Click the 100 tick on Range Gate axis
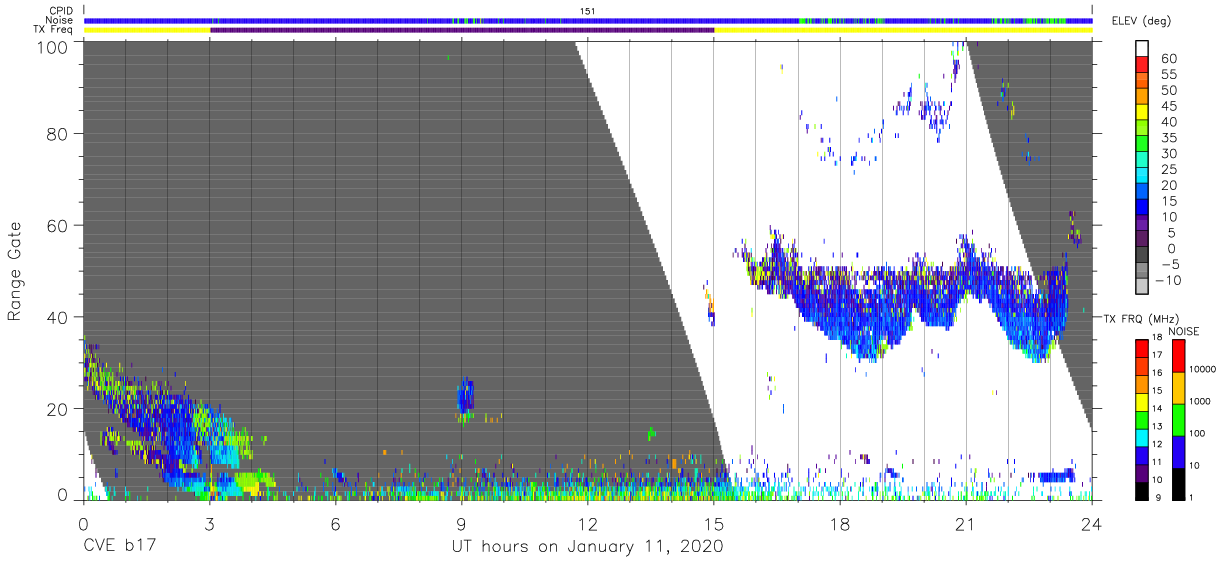 tap(54, 46)
